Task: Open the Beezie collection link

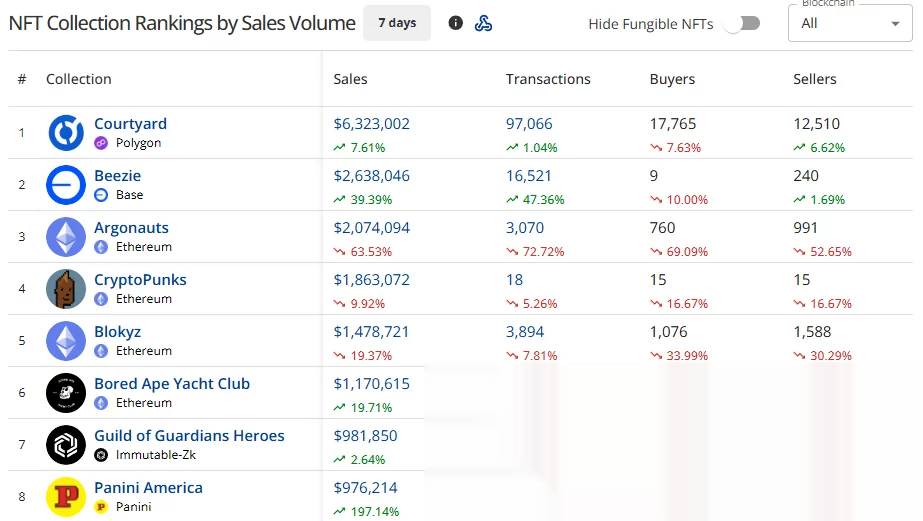Action: [118, 175]
